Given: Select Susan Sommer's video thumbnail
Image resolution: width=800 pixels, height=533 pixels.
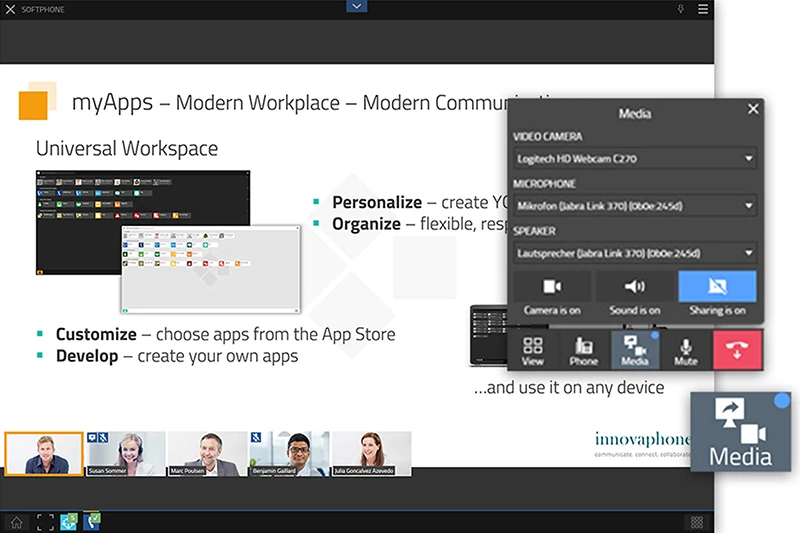Looking at the screenshot, I should [x=126, y=453].
